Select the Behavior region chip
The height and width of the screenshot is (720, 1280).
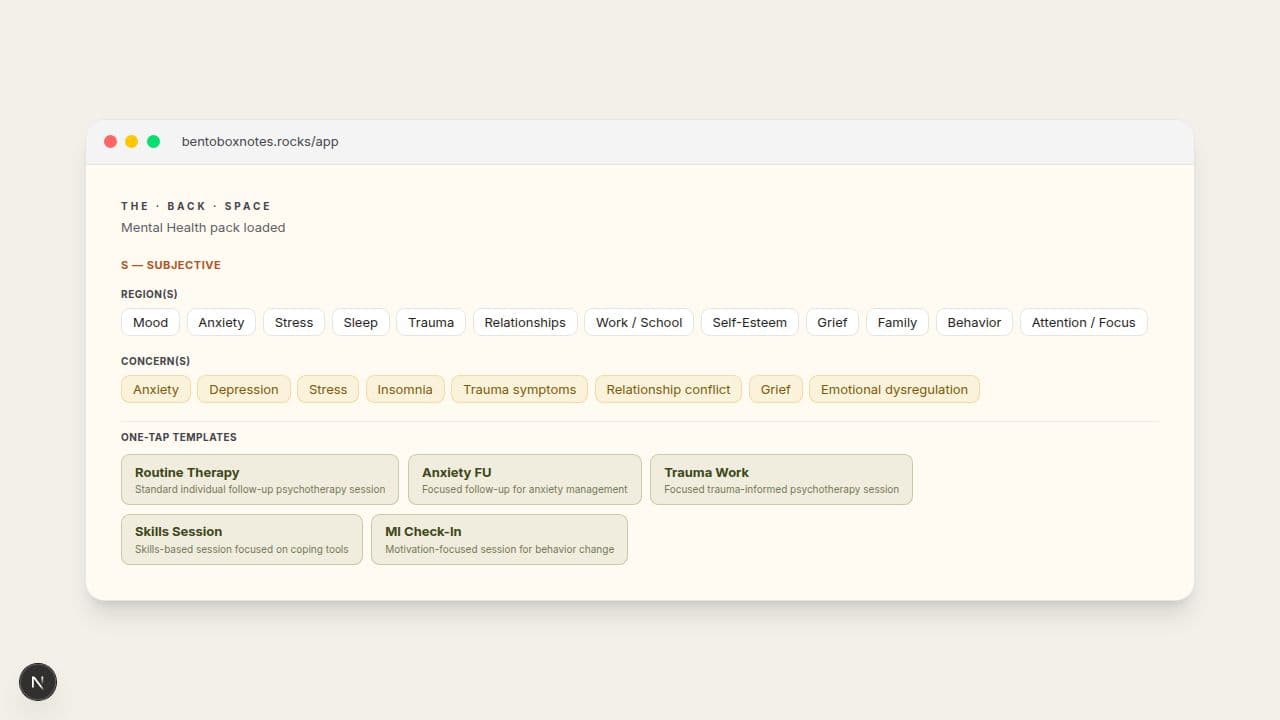point(974,322)
